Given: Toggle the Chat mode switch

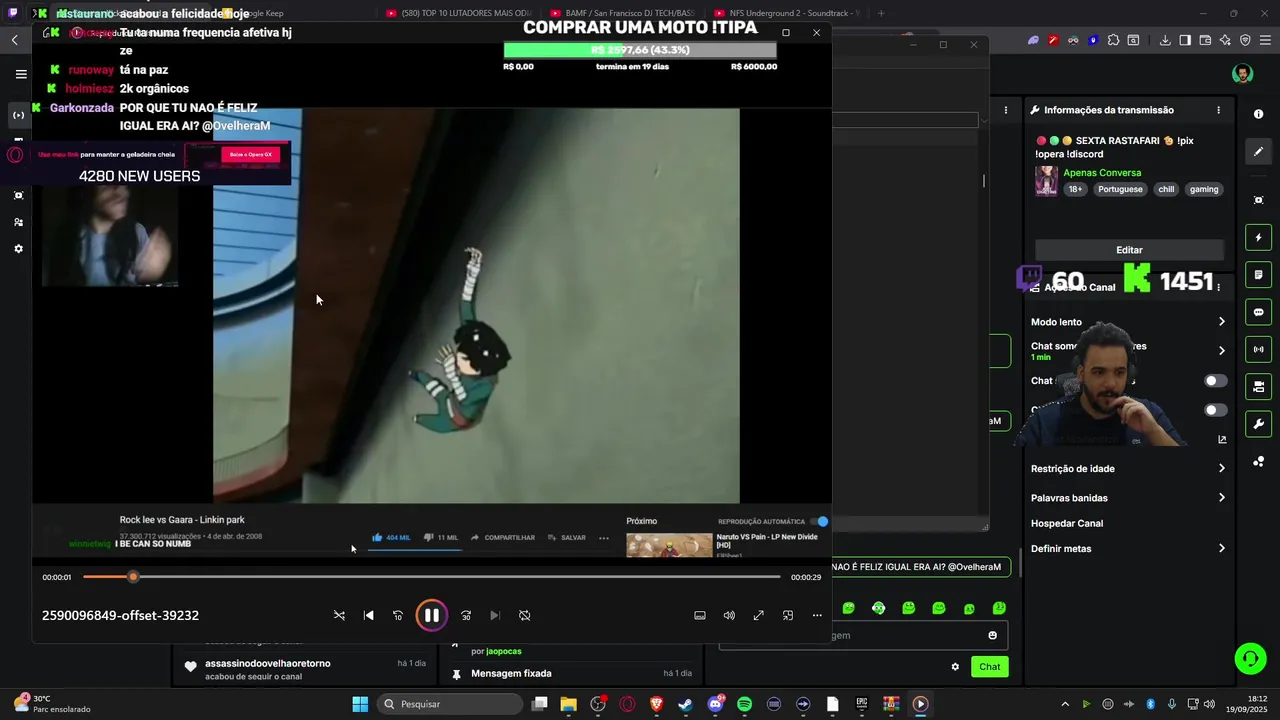Looking at the screenshot, I should coord(1215,381).
